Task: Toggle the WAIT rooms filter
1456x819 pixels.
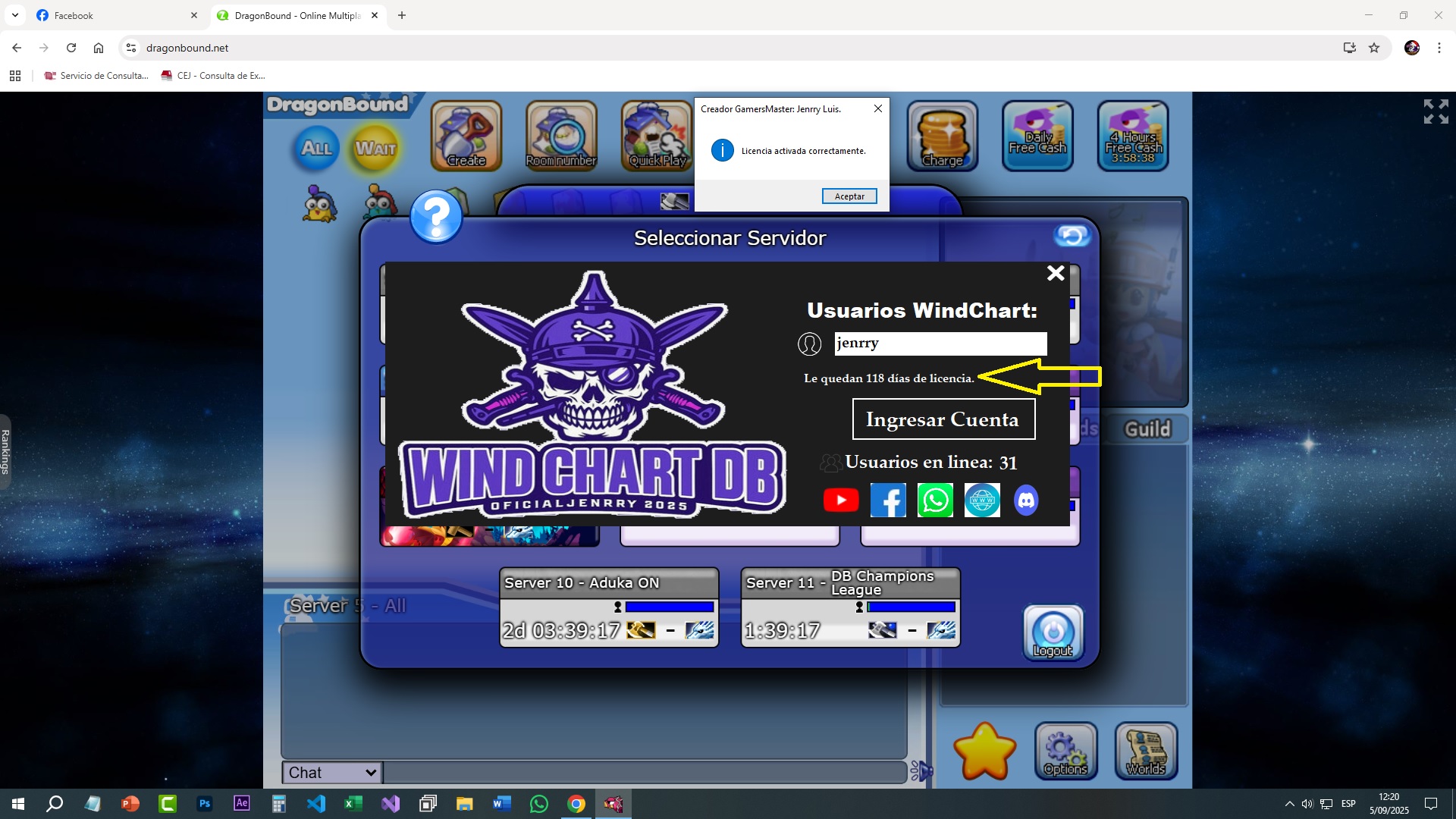Action: 375,148
